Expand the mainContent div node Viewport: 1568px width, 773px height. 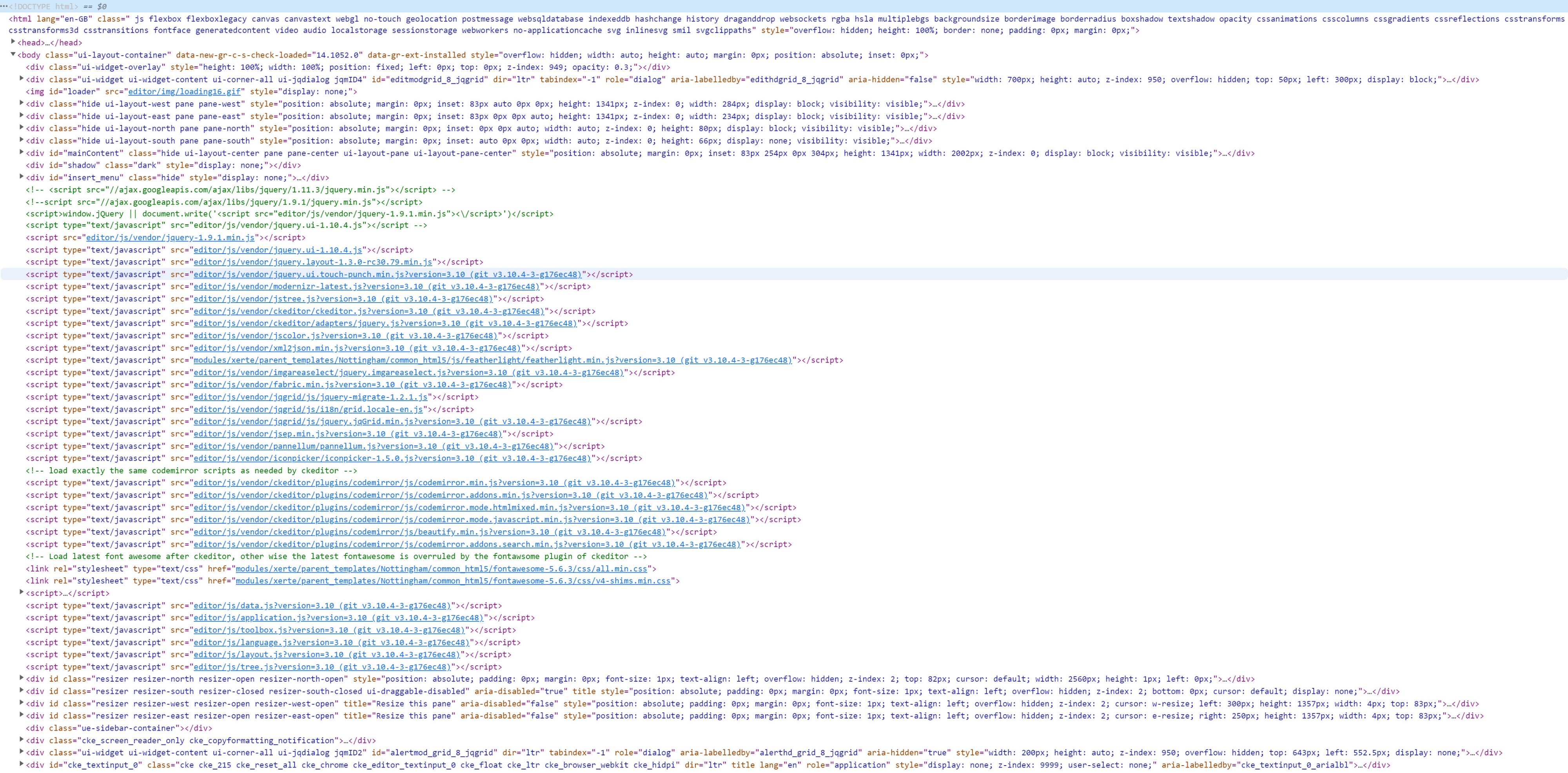tap(22, 152)
